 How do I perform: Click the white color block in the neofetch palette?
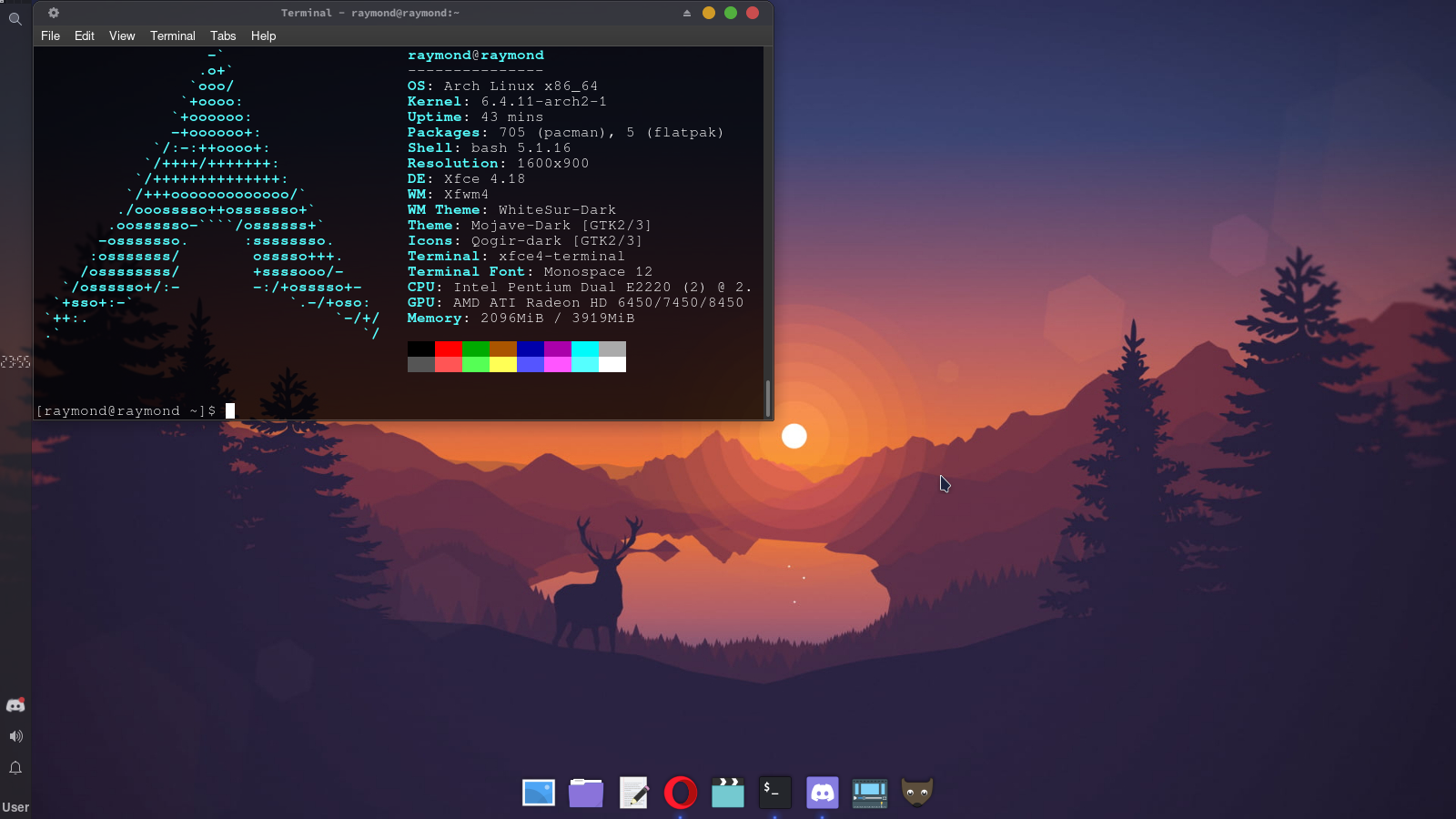tap(612, 364)
